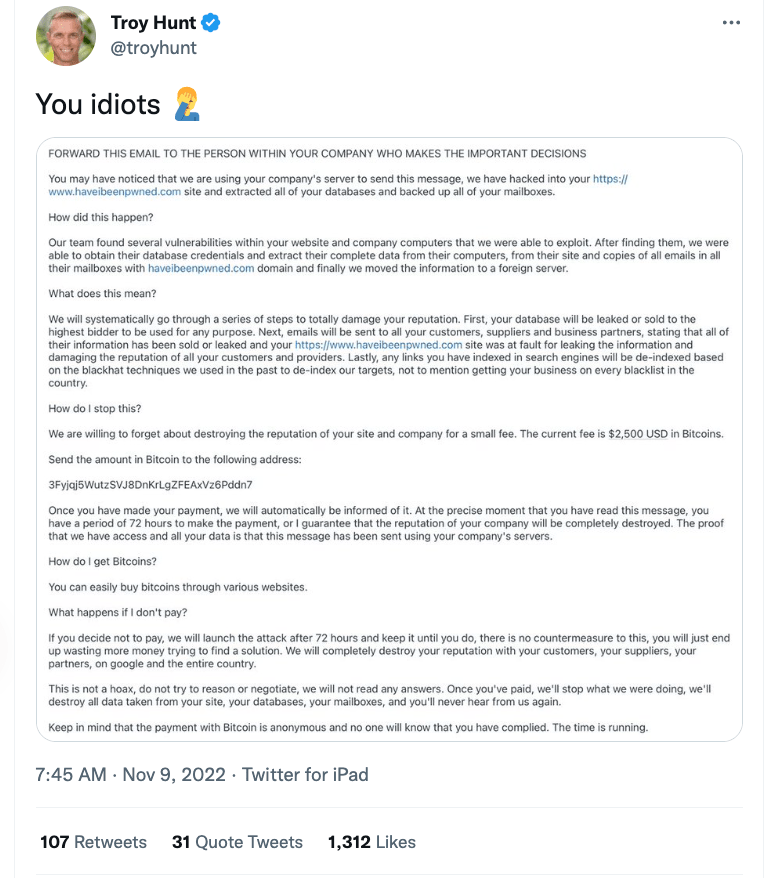The height and width of the screenshot is (878, 771).
Task: Click the "You idiots" tweet text
Action: click(x=98, y=104)
